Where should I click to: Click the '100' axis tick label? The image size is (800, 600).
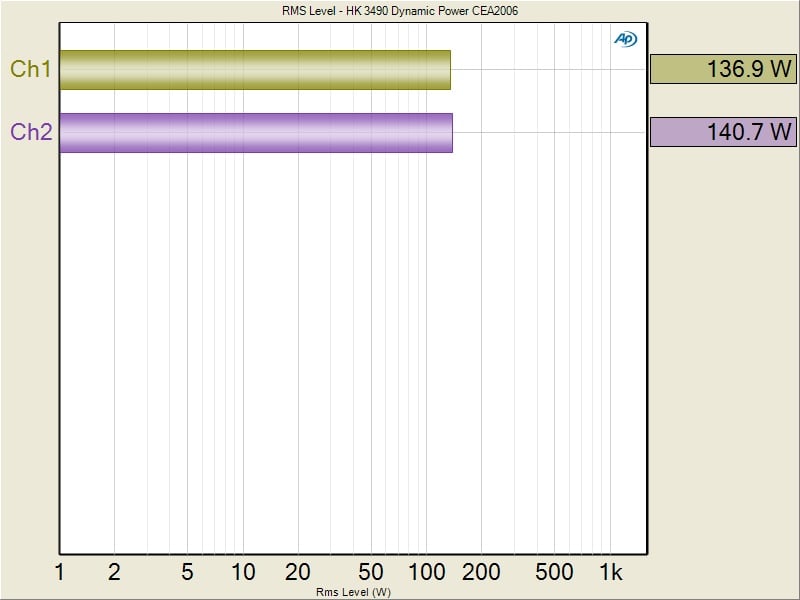427,572
